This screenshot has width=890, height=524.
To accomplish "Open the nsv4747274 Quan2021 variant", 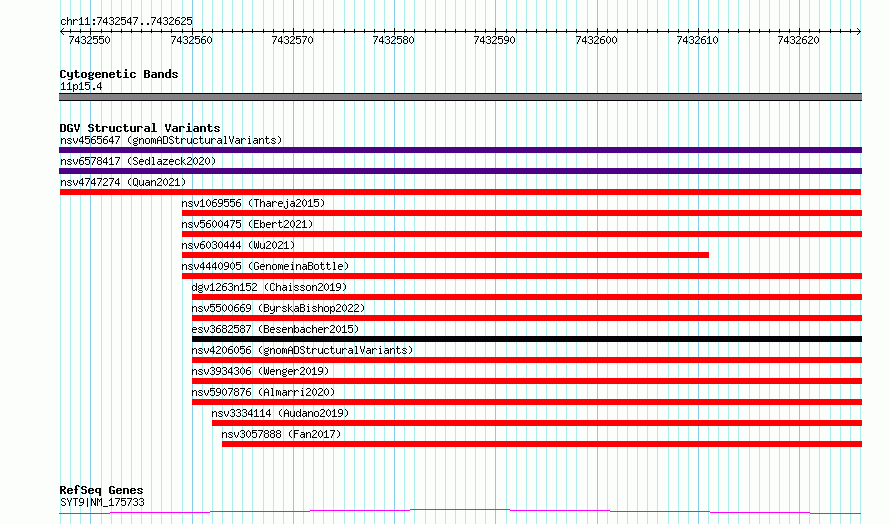I will [123, 182].
